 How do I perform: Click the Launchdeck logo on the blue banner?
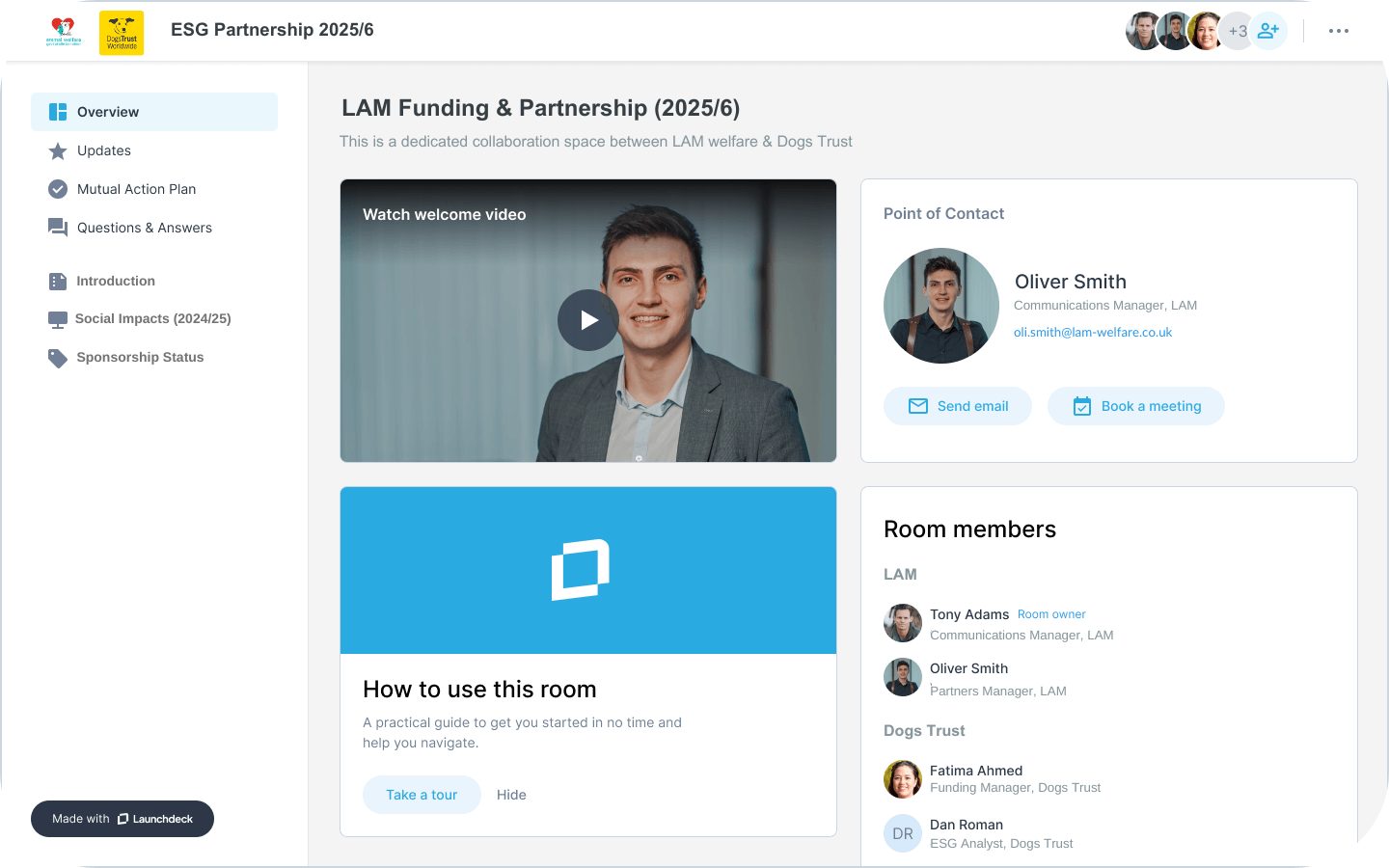581,570
